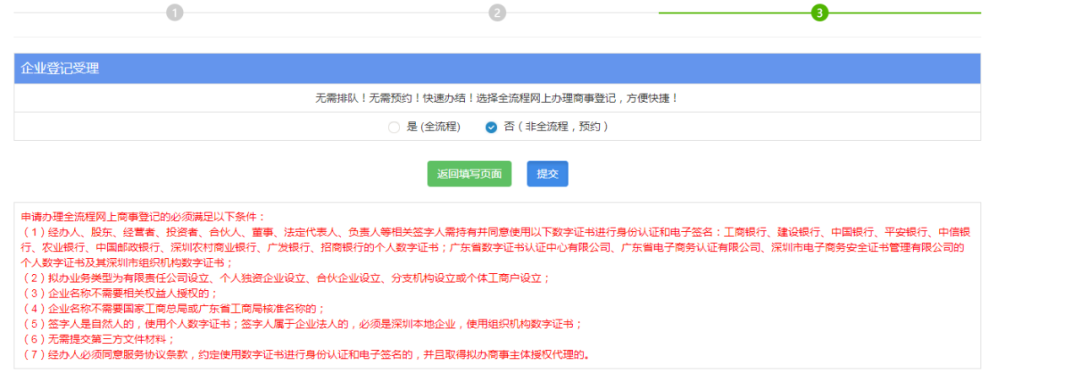Screen dimensions: 1080x371
Task: Click the blue 提交 button
Action: click(548, 174)
